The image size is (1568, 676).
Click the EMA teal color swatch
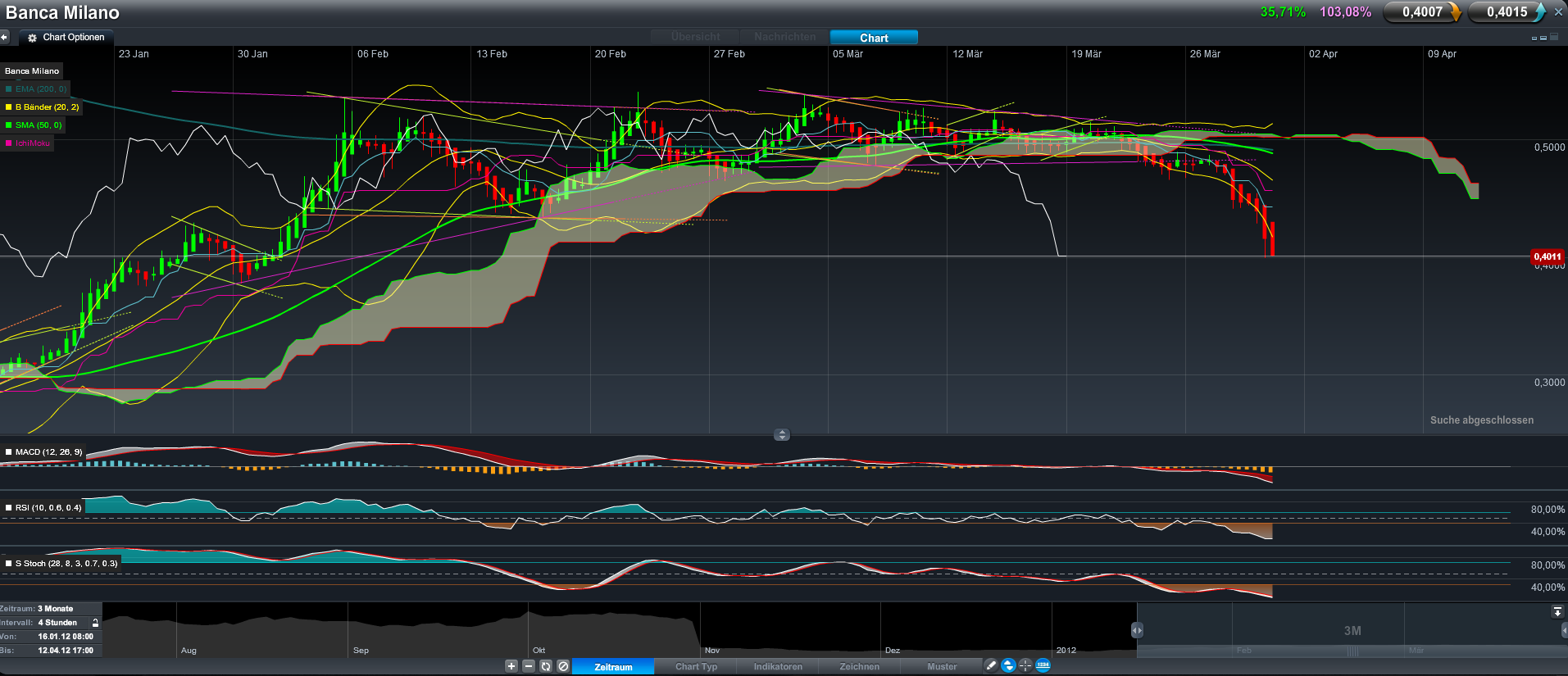point(9,89)
